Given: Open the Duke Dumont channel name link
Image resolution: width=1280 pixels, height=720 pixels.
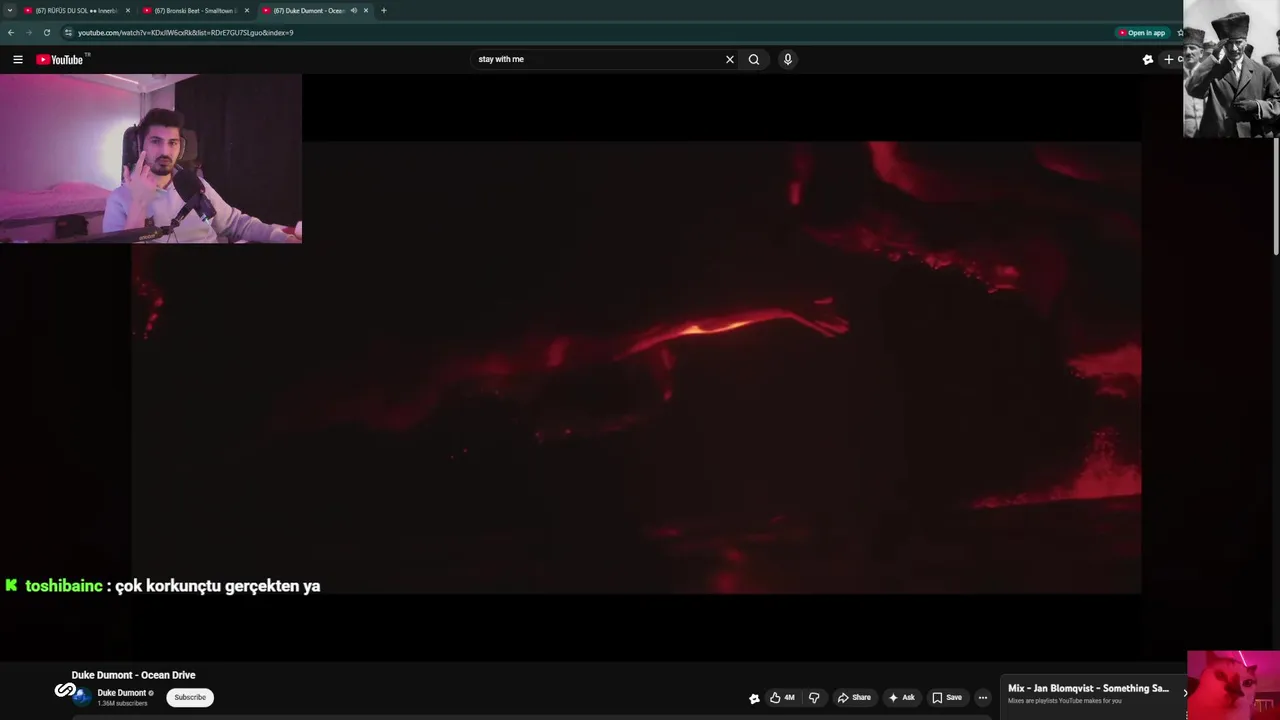Looking at the screenshot, I should pyautogui.click(x=122, y=693).
